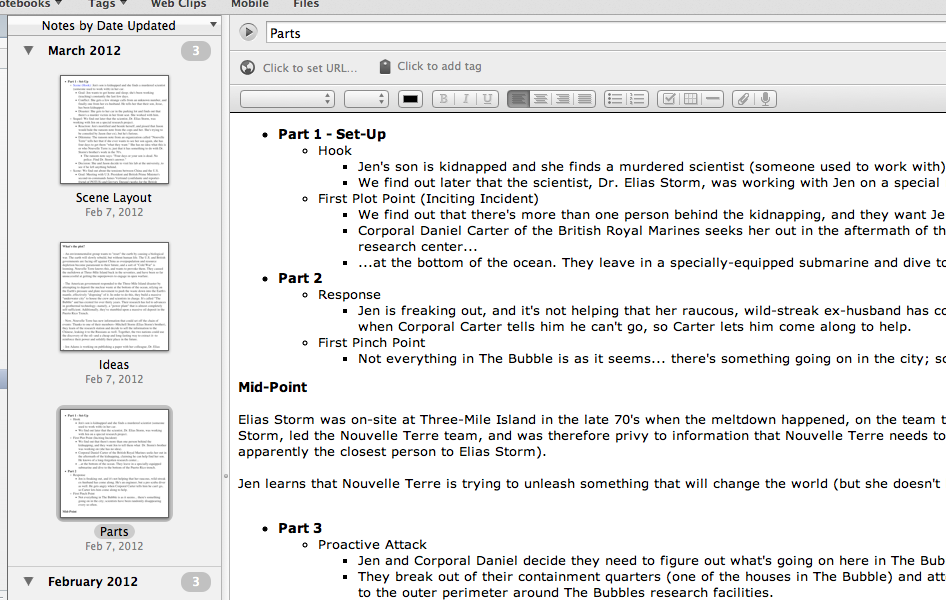Image resolution: width=946 pixels, height=600 pixels.
Task: Click the "Part 1 - Set-Up" heading
Action: 332,134
